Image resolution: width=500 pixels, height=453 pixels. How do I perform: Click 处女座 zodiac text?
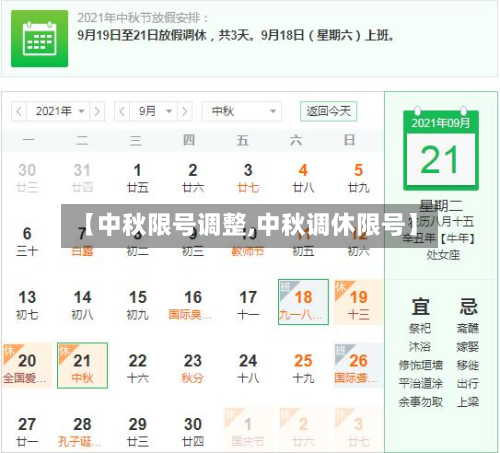[443, 255]
